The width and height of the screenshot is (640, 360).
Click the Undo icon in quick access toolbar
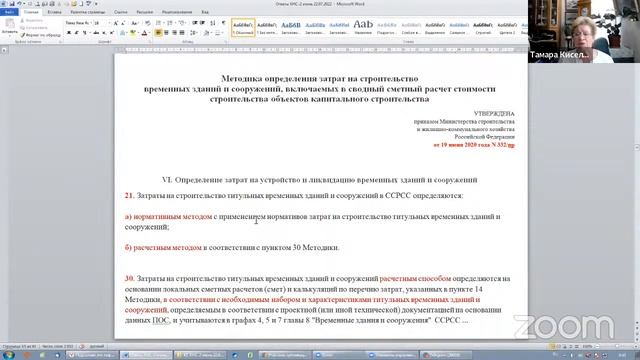pyautogui.click(x=19, y=4)
